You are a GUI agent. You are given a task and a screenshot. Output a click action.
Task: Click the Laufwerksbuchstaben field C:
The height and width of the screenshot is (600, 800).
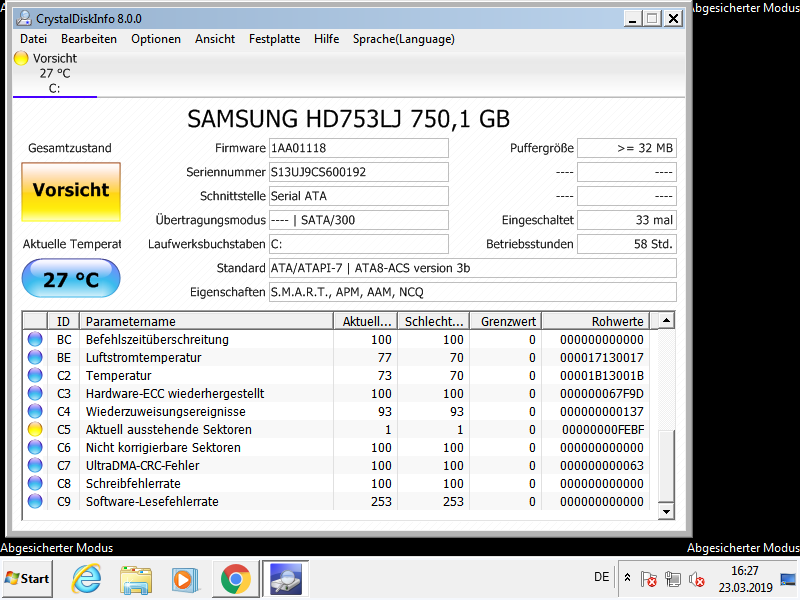pyautogui.click(x=359, y=244)
